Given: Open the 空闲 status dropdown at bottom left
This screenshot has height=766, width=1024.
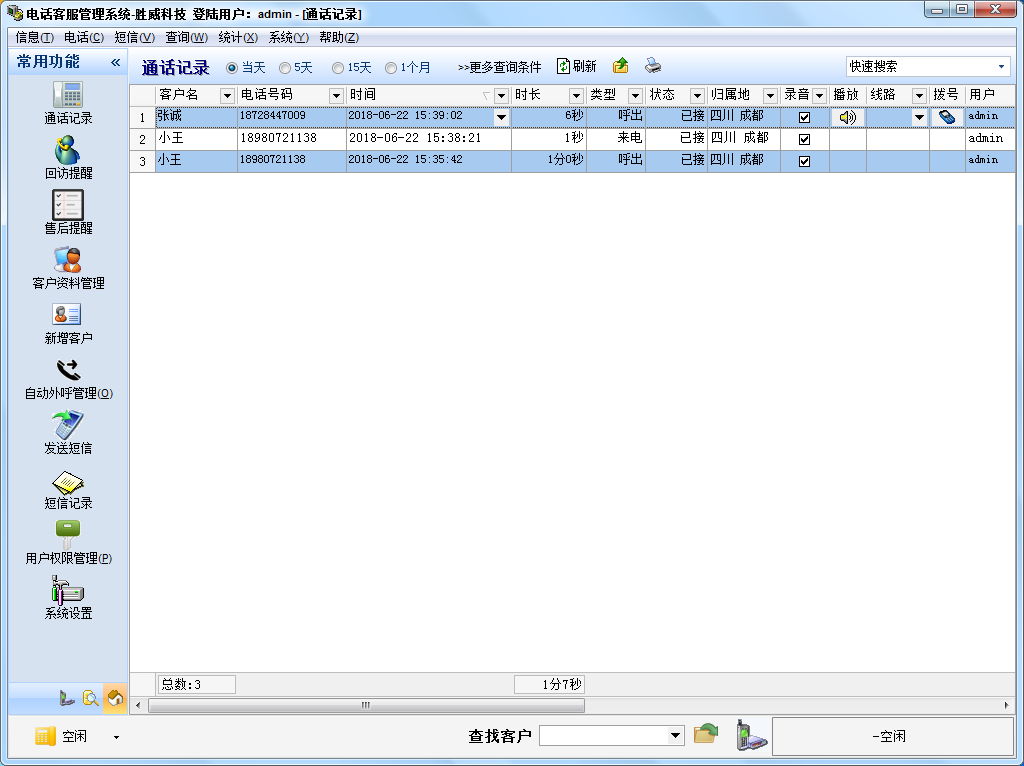Looking at the screenshot, I should pos(116,737).
